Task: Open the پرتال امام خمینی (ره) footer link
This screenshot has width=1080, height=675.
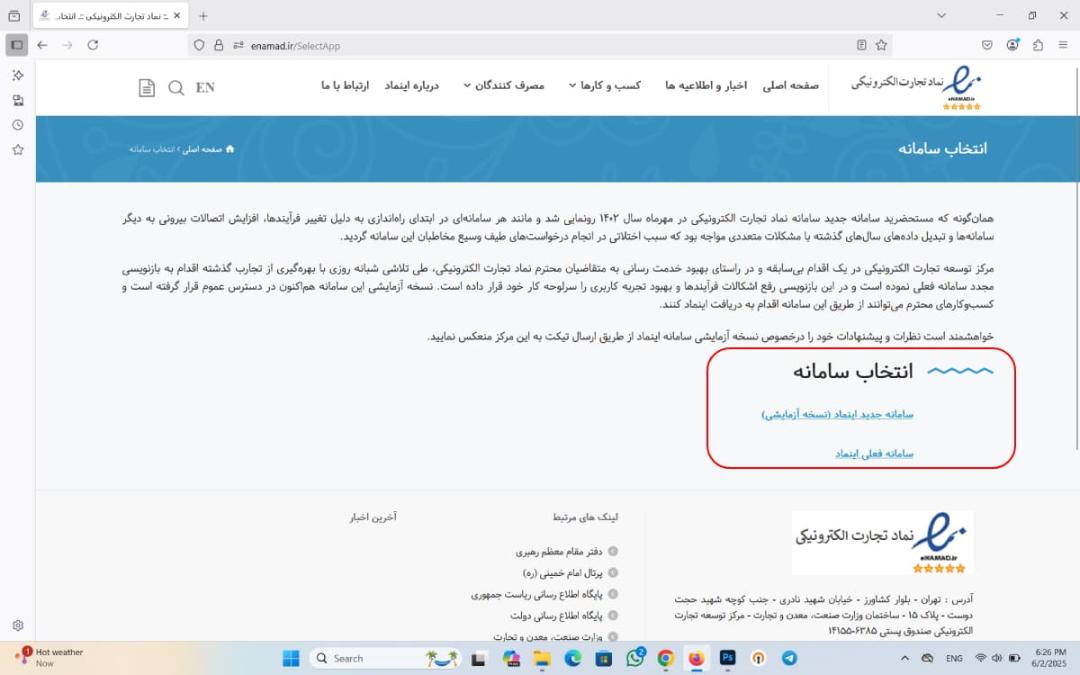Action: 563,572
